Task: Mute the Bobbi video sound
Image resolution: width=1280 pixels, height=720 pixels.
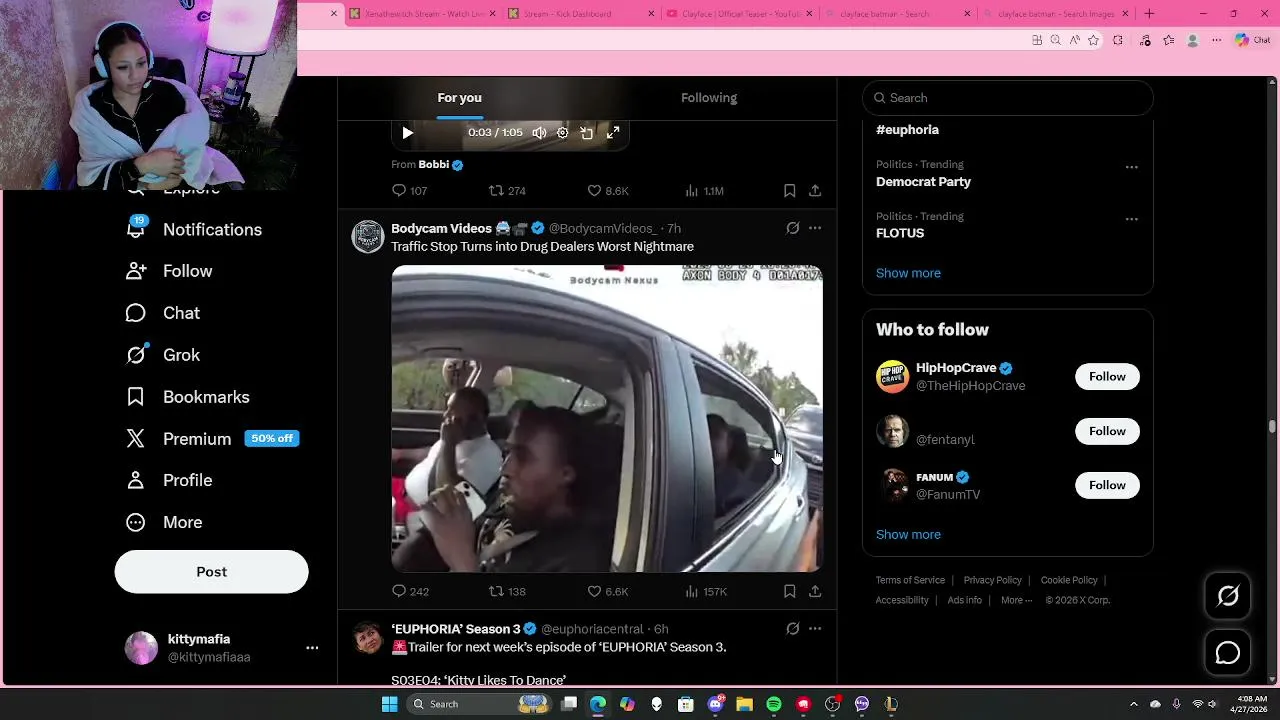Action: coord(539,132)
